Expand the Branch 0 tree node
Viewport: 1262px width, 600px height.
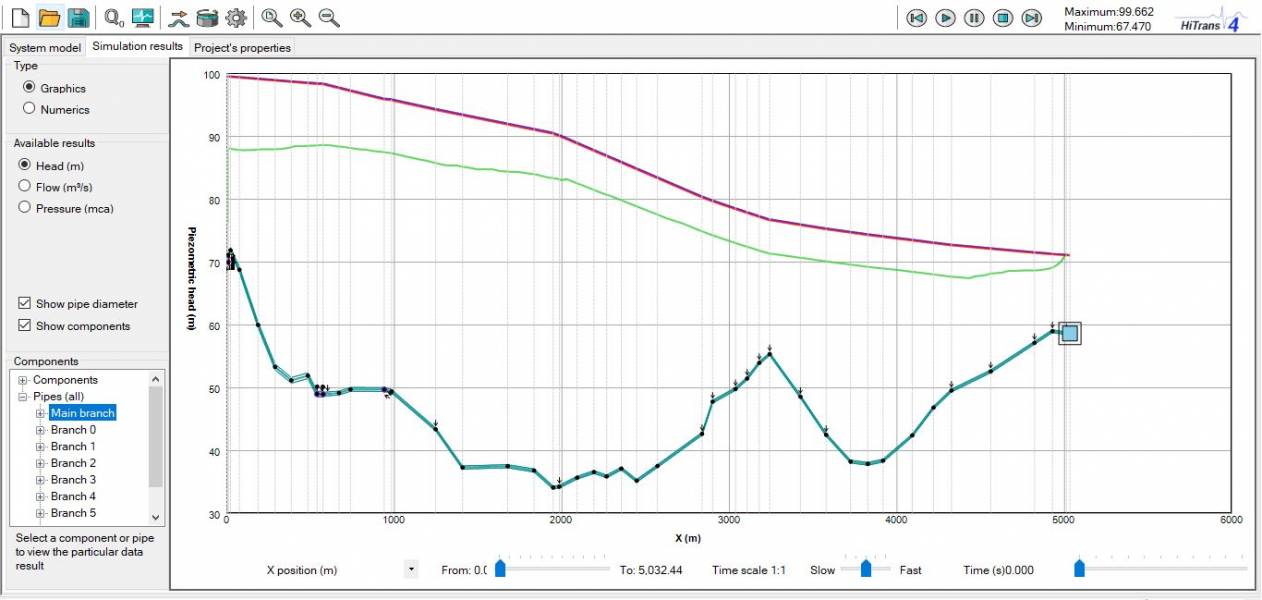pyautogui.click(x=41, y=430)
